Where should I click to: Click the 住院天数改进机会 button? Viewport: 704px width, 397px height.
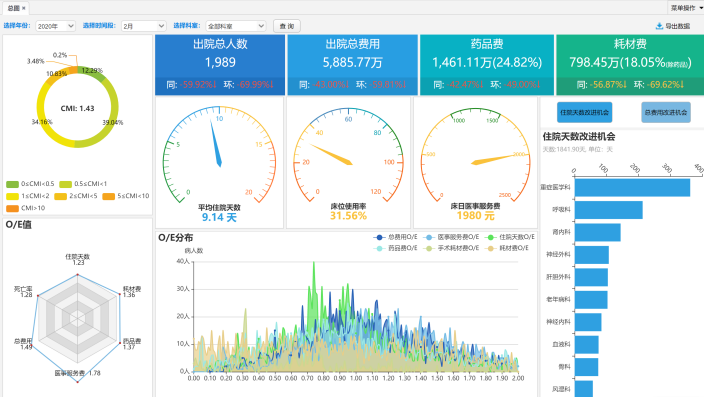click(585, 112)
